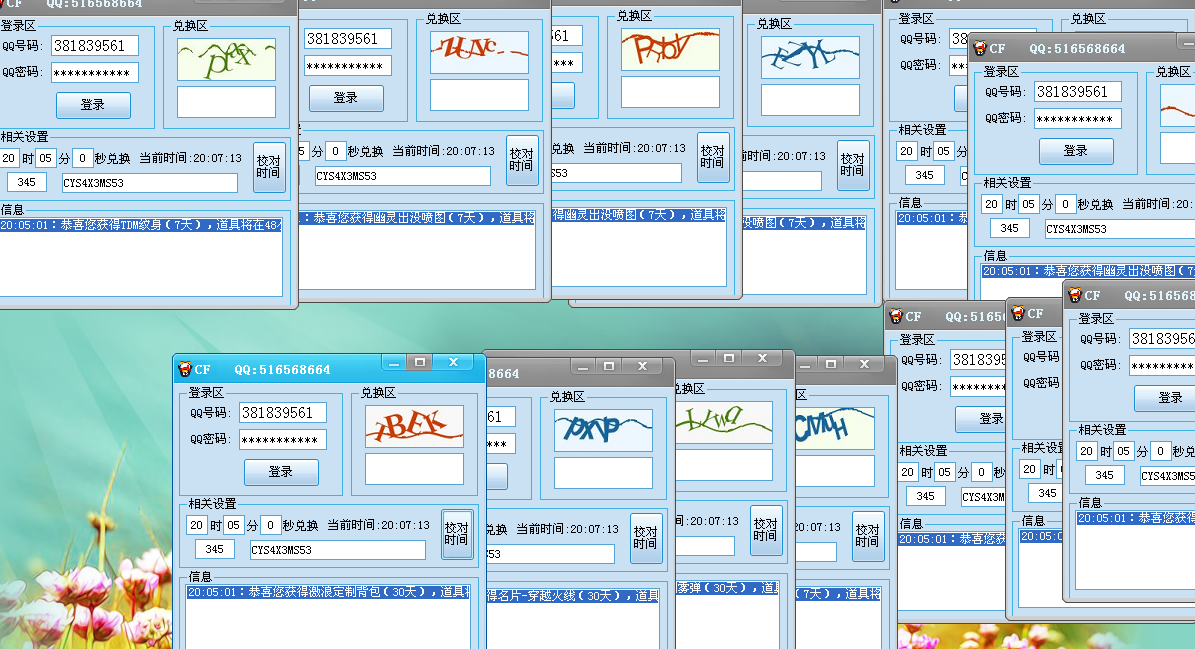
Task: Click the answer box under the CMH captcha
Action: point(835,472)
